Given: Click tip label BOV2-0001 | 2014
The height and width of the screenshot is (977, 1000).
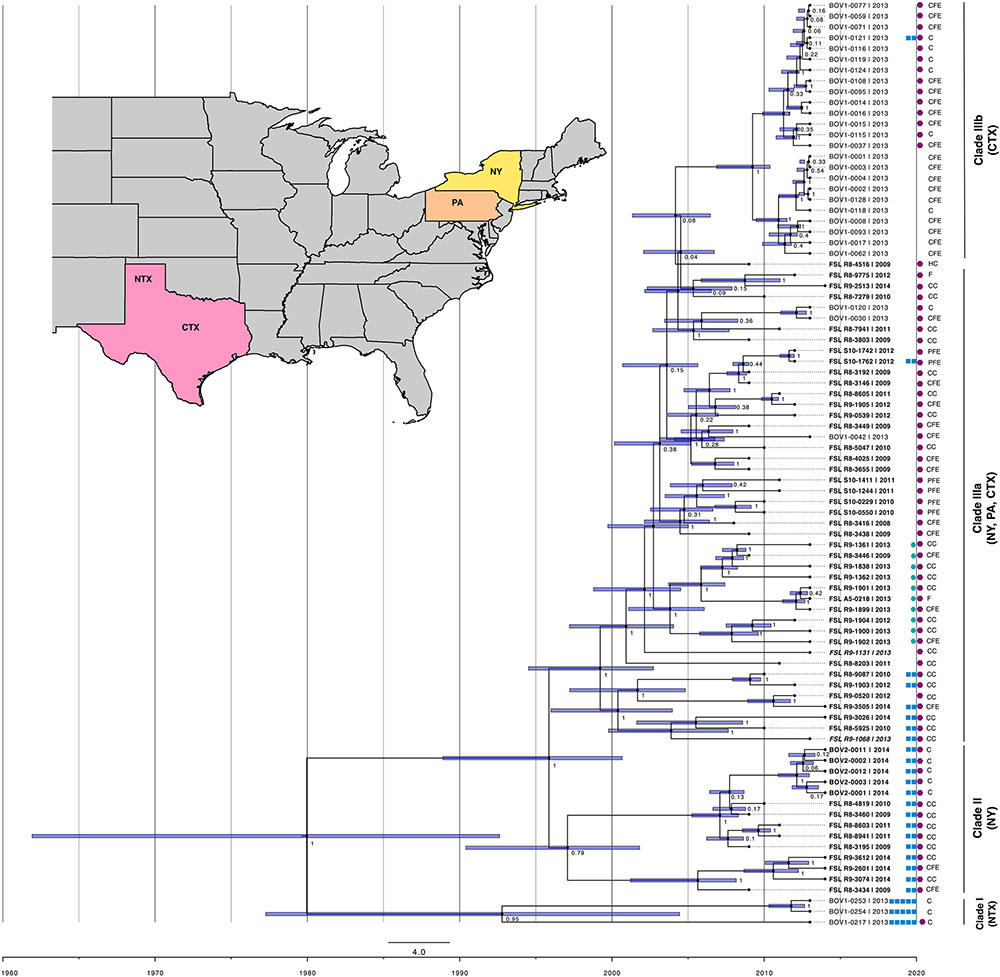Looking at the screenshot, I should point(858,793).
